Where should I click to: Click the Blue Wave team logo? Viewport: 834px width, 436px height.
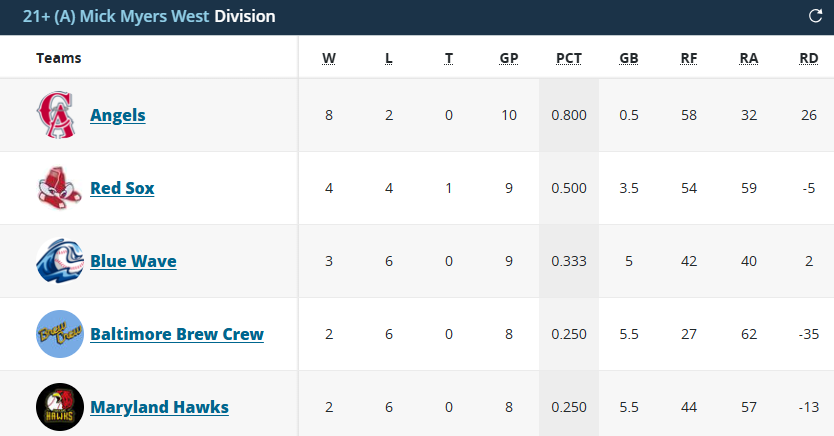point(59,261)
